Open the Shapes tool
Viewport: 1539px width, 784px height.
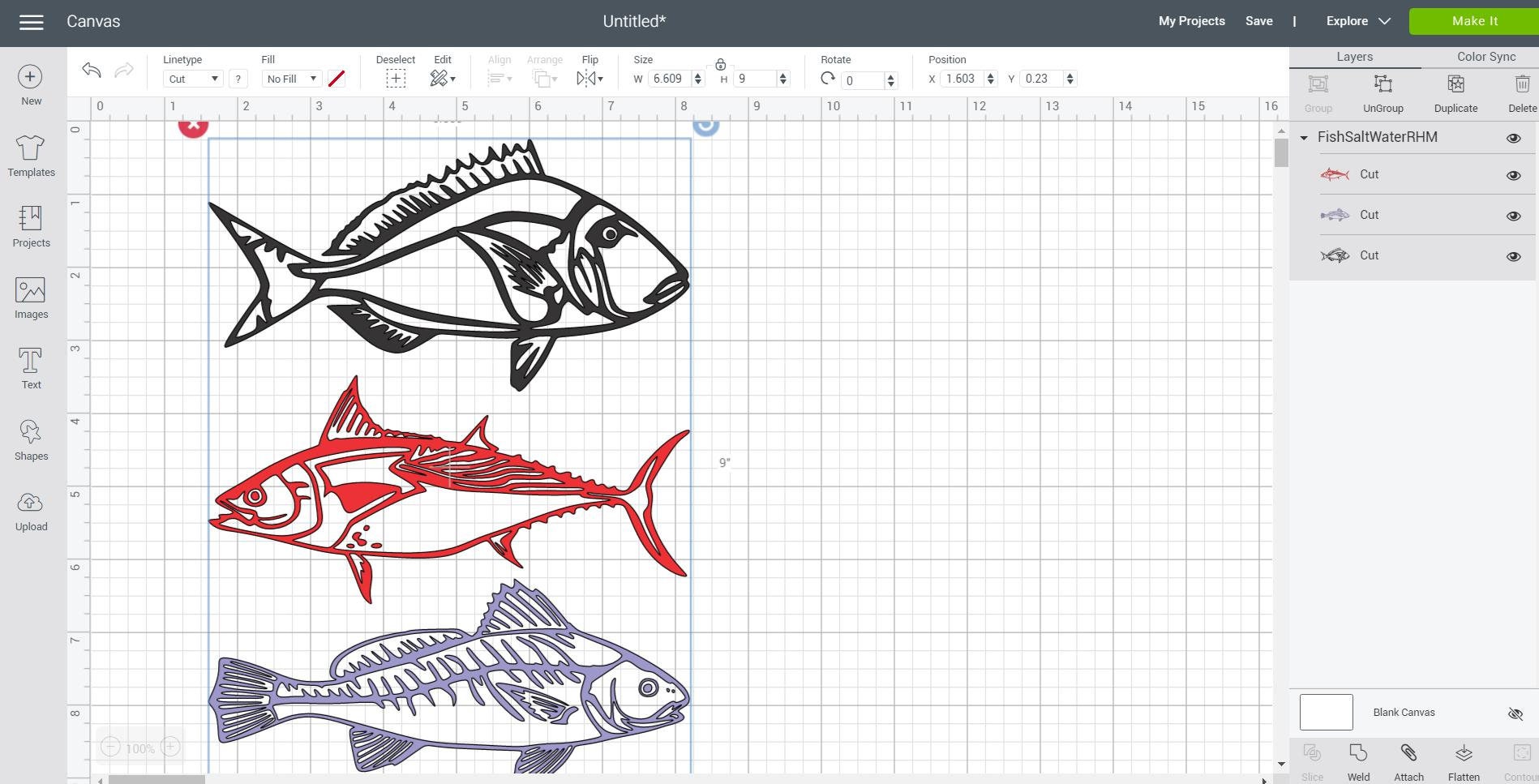tap(30, 440)
